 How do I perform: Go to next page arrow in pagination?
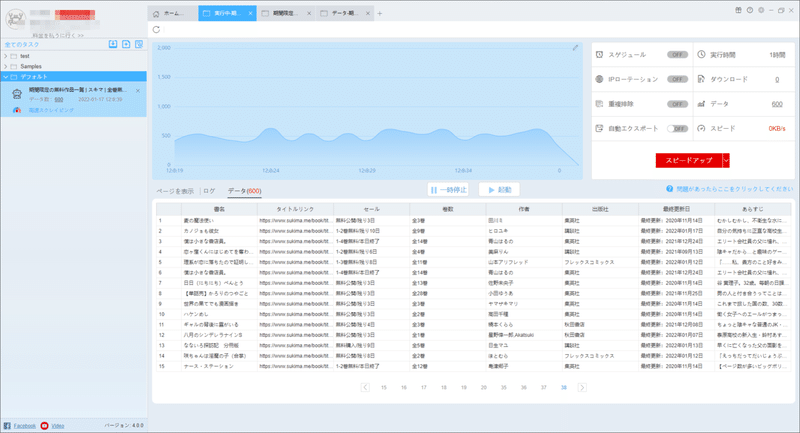coord(582,388)
